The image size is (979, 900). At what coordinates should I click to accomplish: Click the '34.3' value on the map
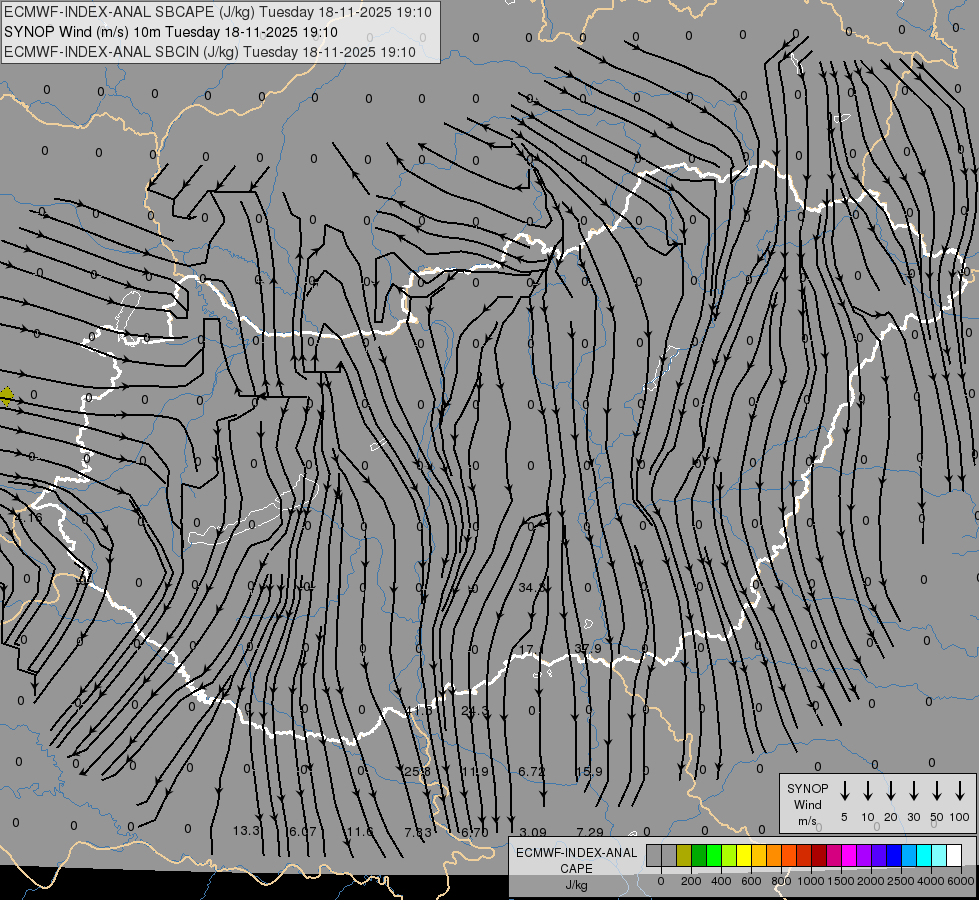tap(531, 588)
